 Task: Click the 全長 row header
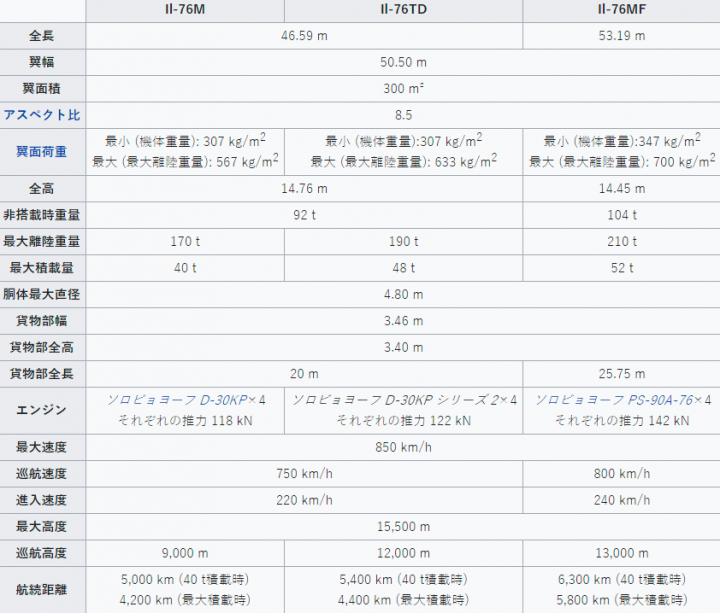pyautogui.click(x=42, y=36)
